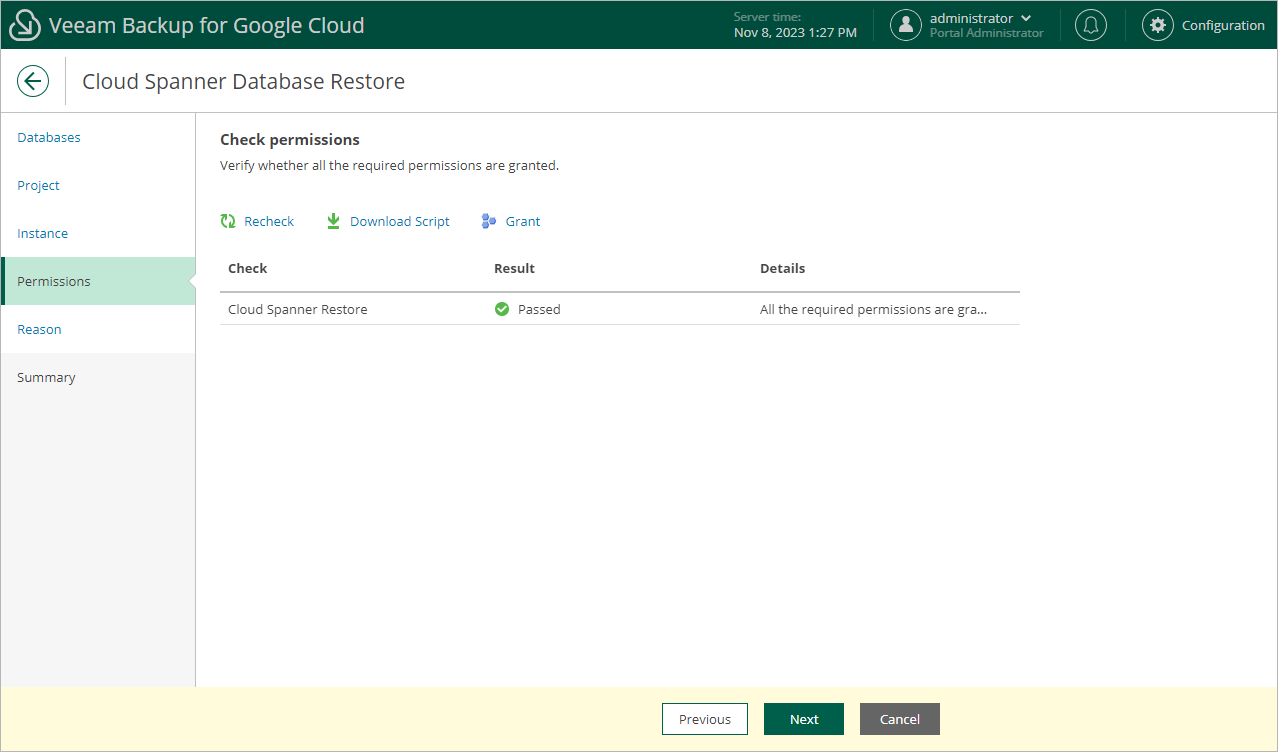Click 'All the required permissions are gra...' details
1278x752 pixels.
873,309
